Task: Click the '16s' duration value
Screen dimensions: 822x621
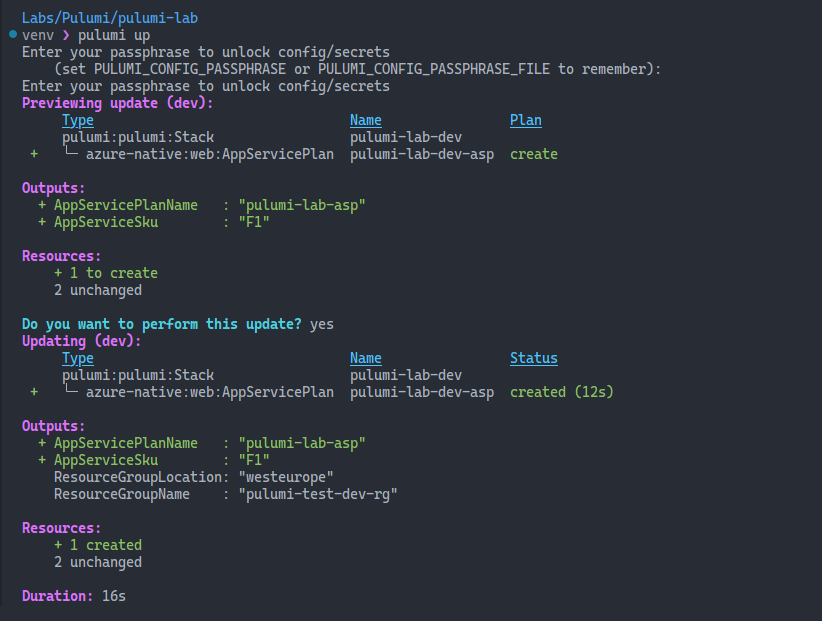Action: tap(114, 596)
